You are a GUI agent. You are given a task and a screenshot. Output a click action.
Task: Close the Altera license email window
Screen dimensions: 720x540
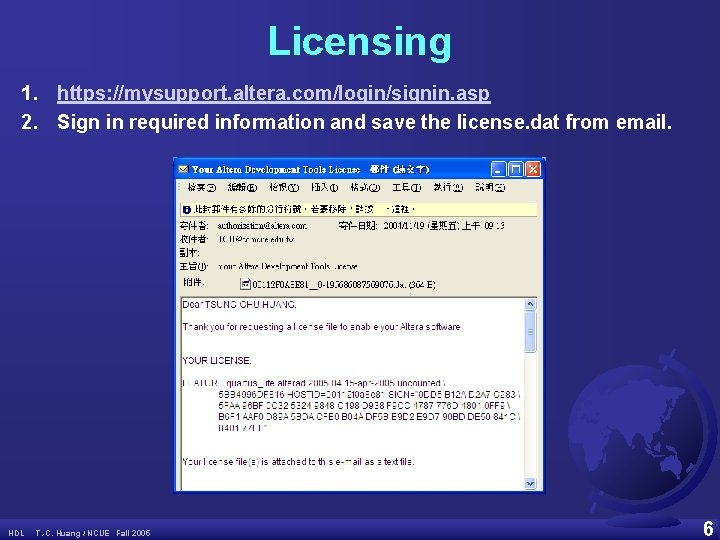pyautogui.click(x=533, y=169)
